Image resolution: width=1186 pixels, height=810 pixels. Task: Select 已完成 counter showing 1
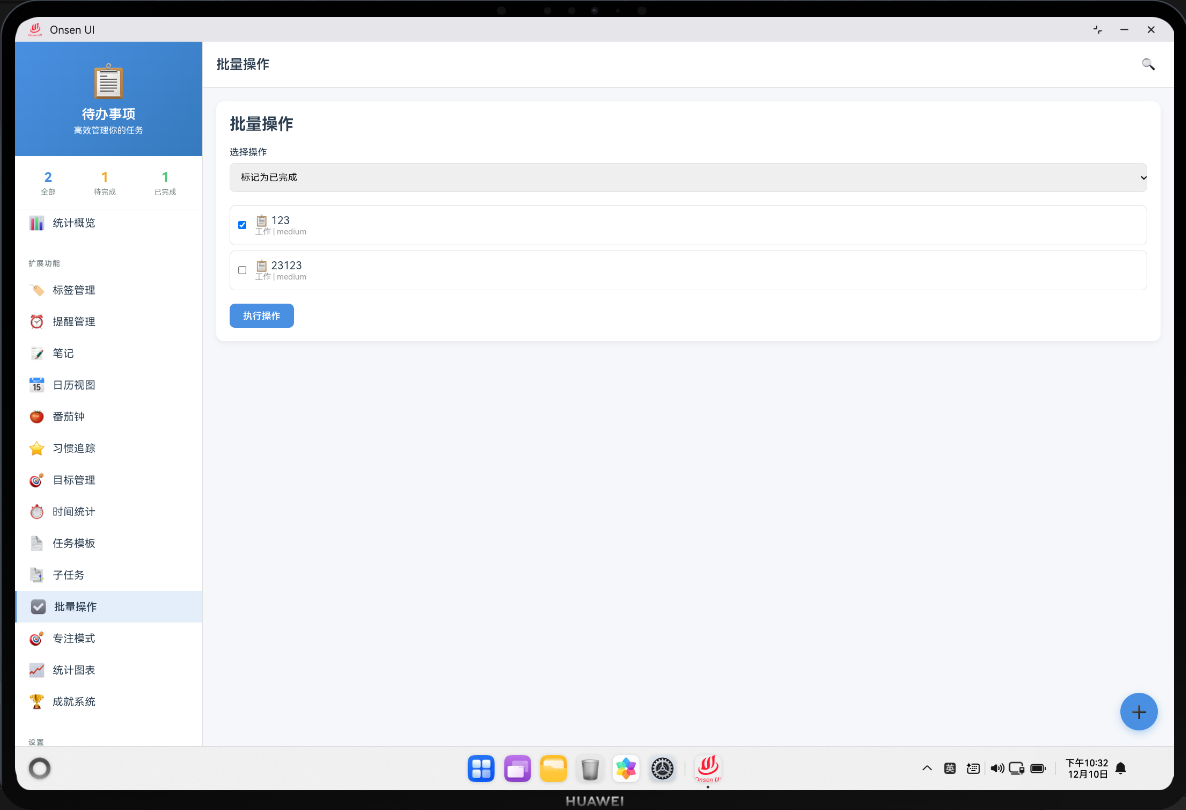coord(165,182)
